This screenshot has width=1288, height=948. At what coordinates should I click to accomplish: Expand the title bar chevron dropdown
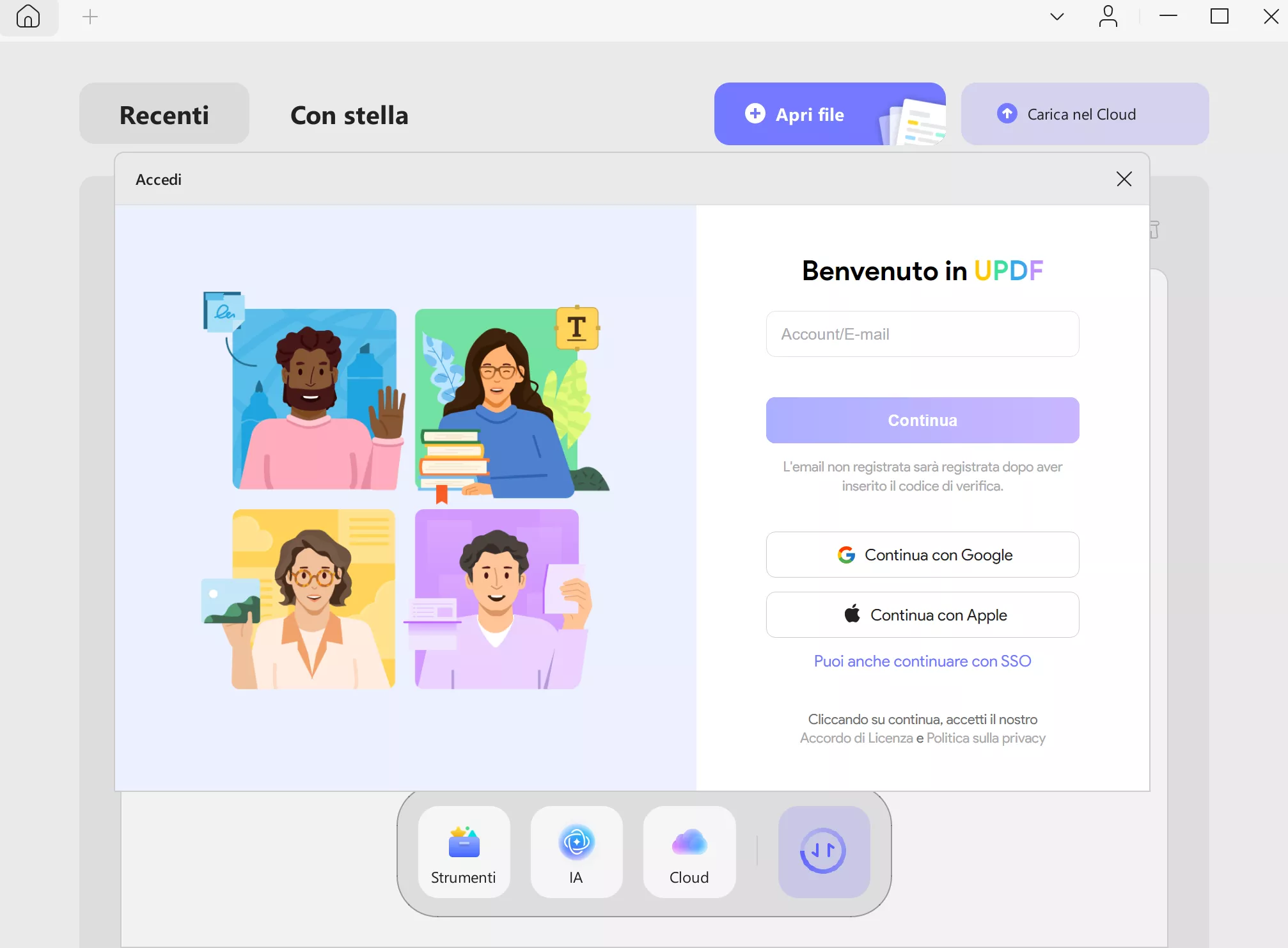click(1057, 17)
